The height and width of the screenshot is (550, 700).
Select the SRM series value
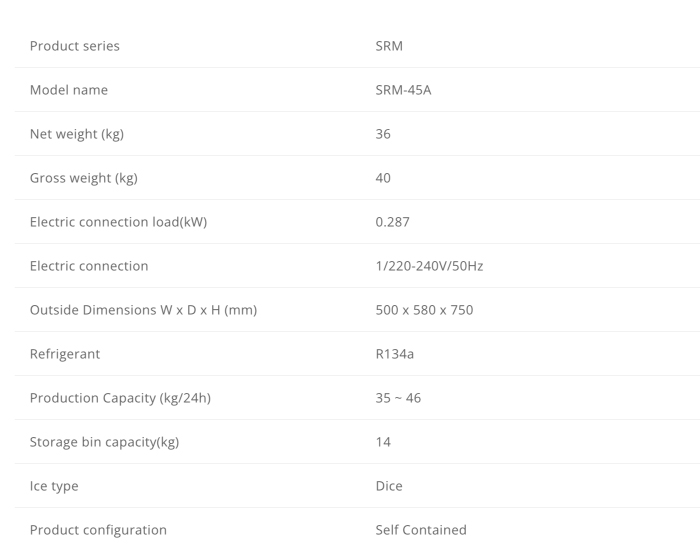tap(389, 46)
